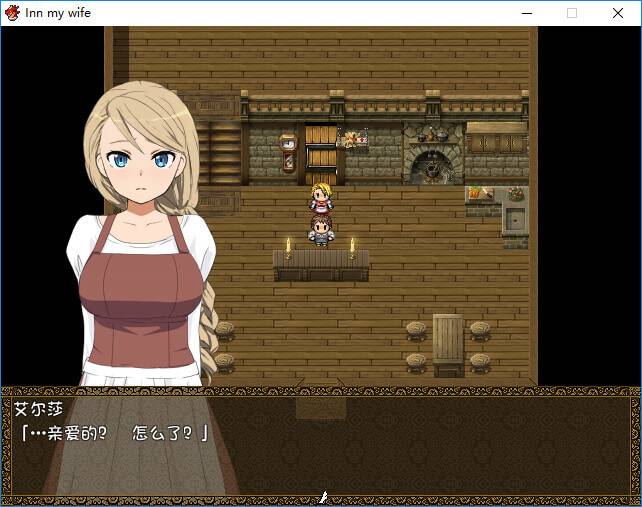Click the kitchen sink counter
The width and height of the screenshot is (642, 507).
514,220
